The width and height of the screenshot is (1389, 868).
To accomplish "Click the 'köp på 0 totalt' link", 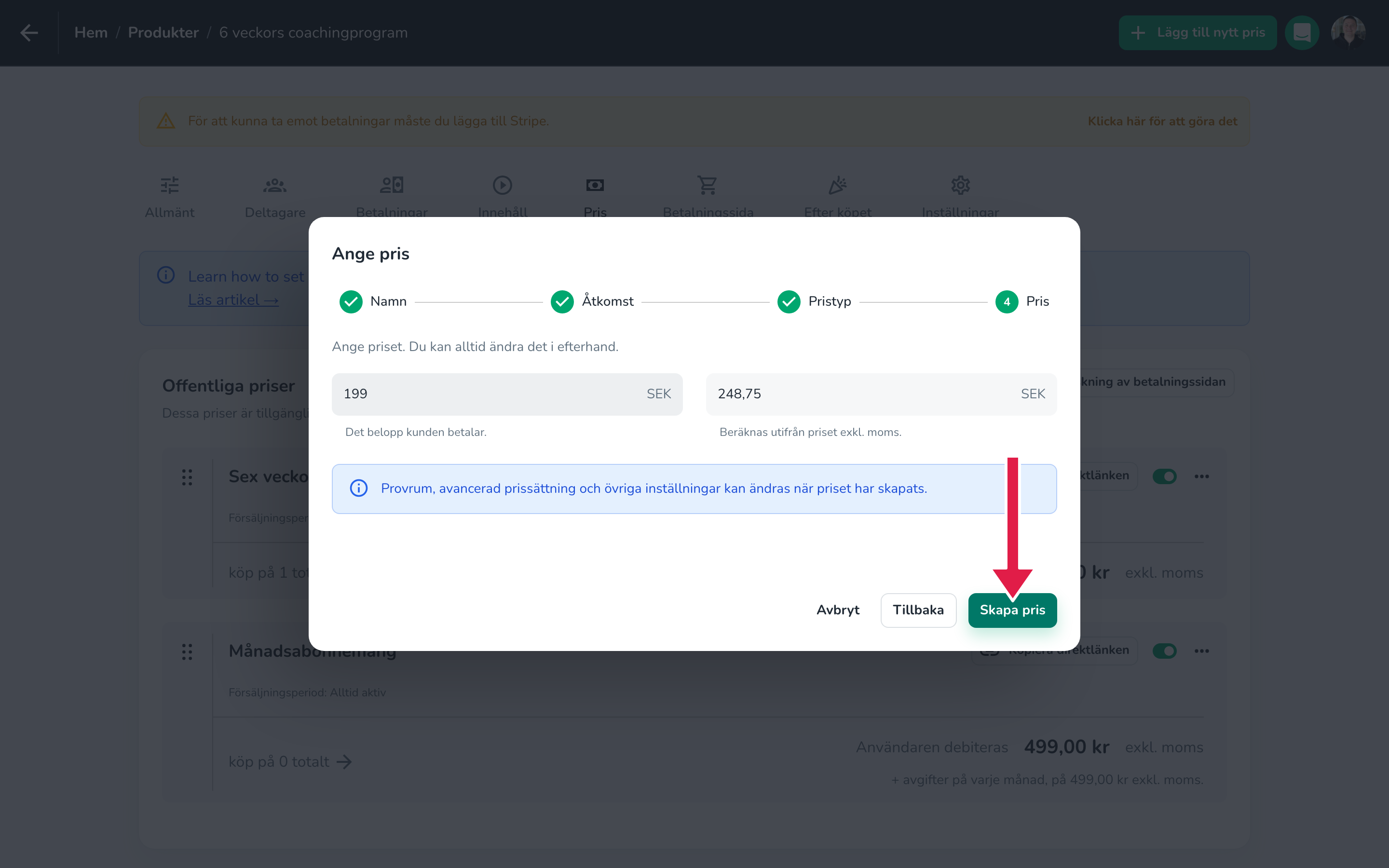I will (290, 762).
